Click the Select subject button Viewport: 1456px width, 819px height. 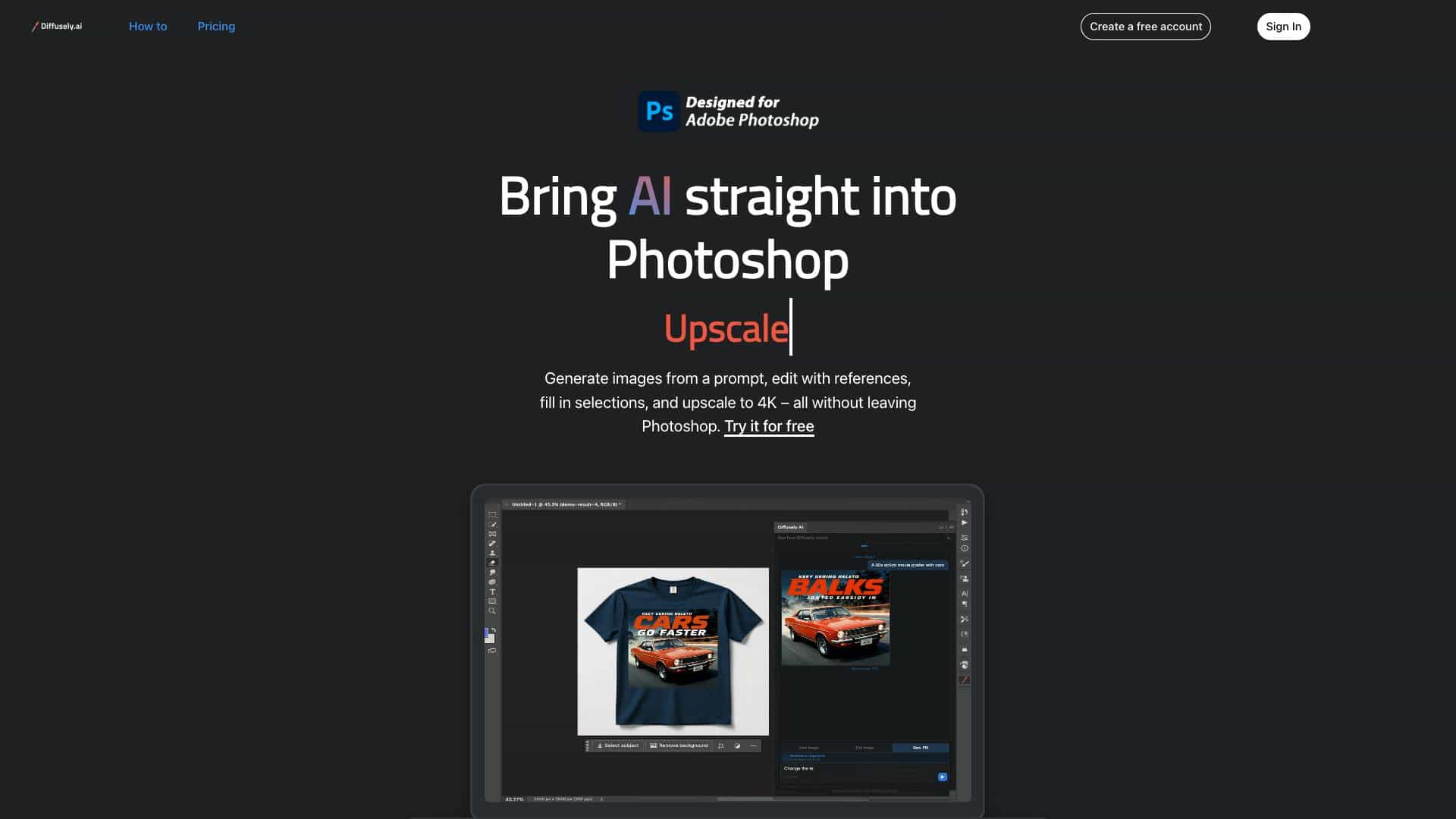[x=617, y=745]
